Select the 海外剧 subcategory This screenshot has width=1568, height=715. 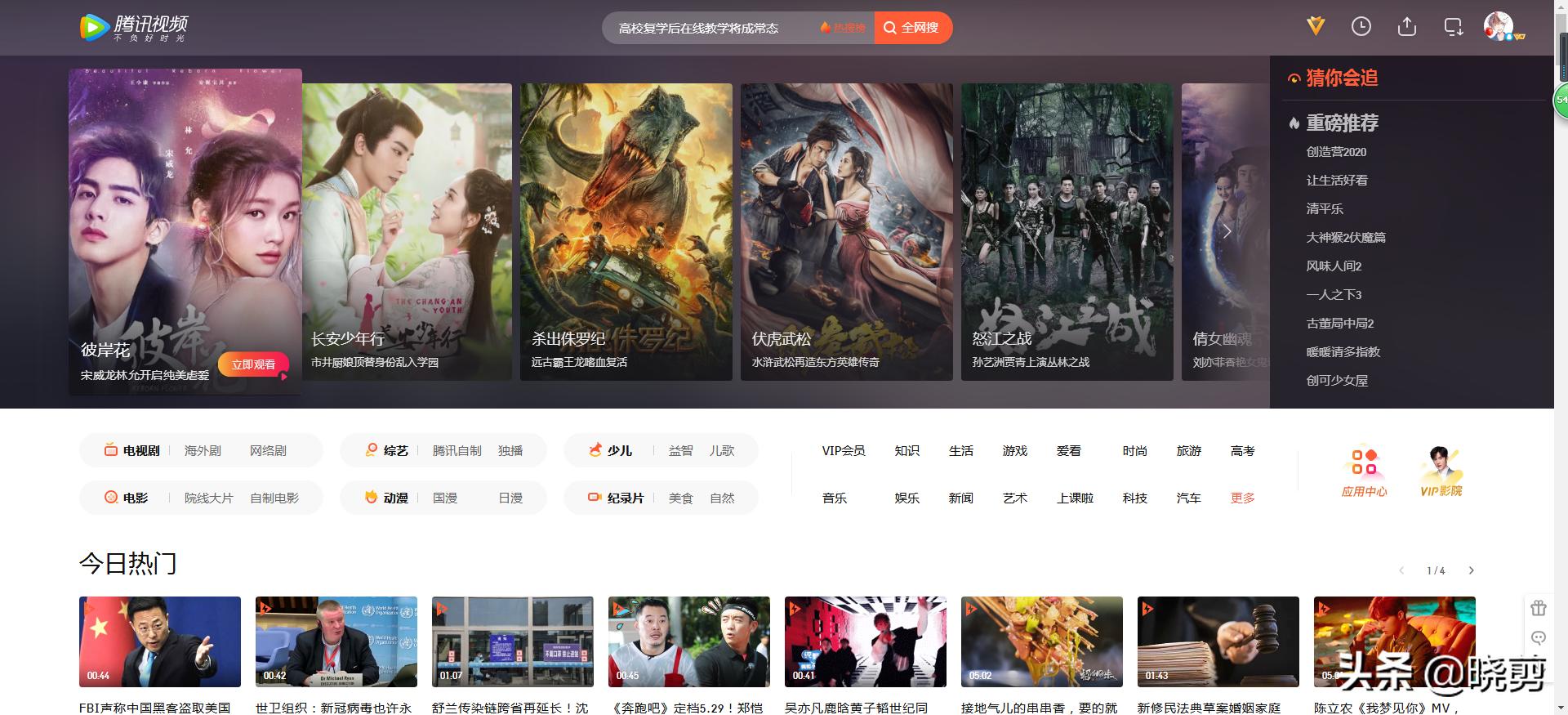coord(203,450)
